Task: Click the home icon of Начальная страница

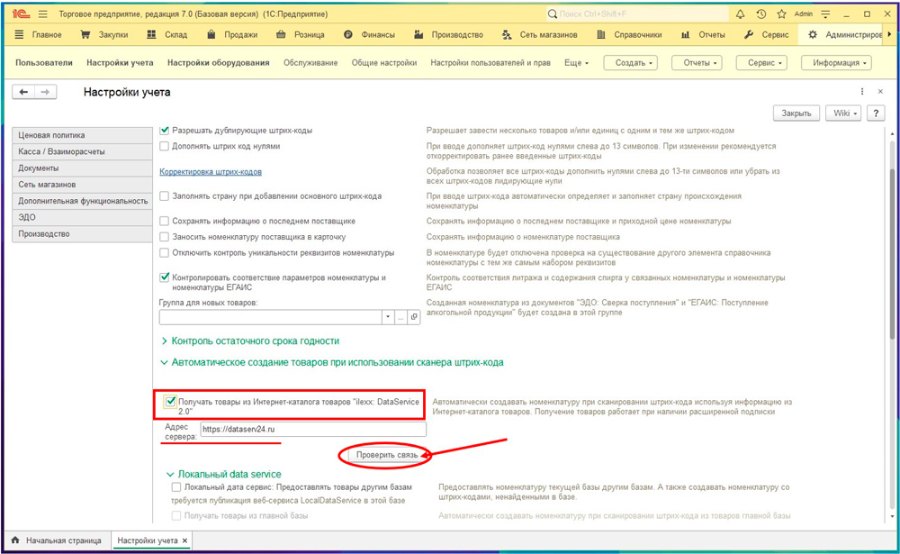Action: click(15, 540)
